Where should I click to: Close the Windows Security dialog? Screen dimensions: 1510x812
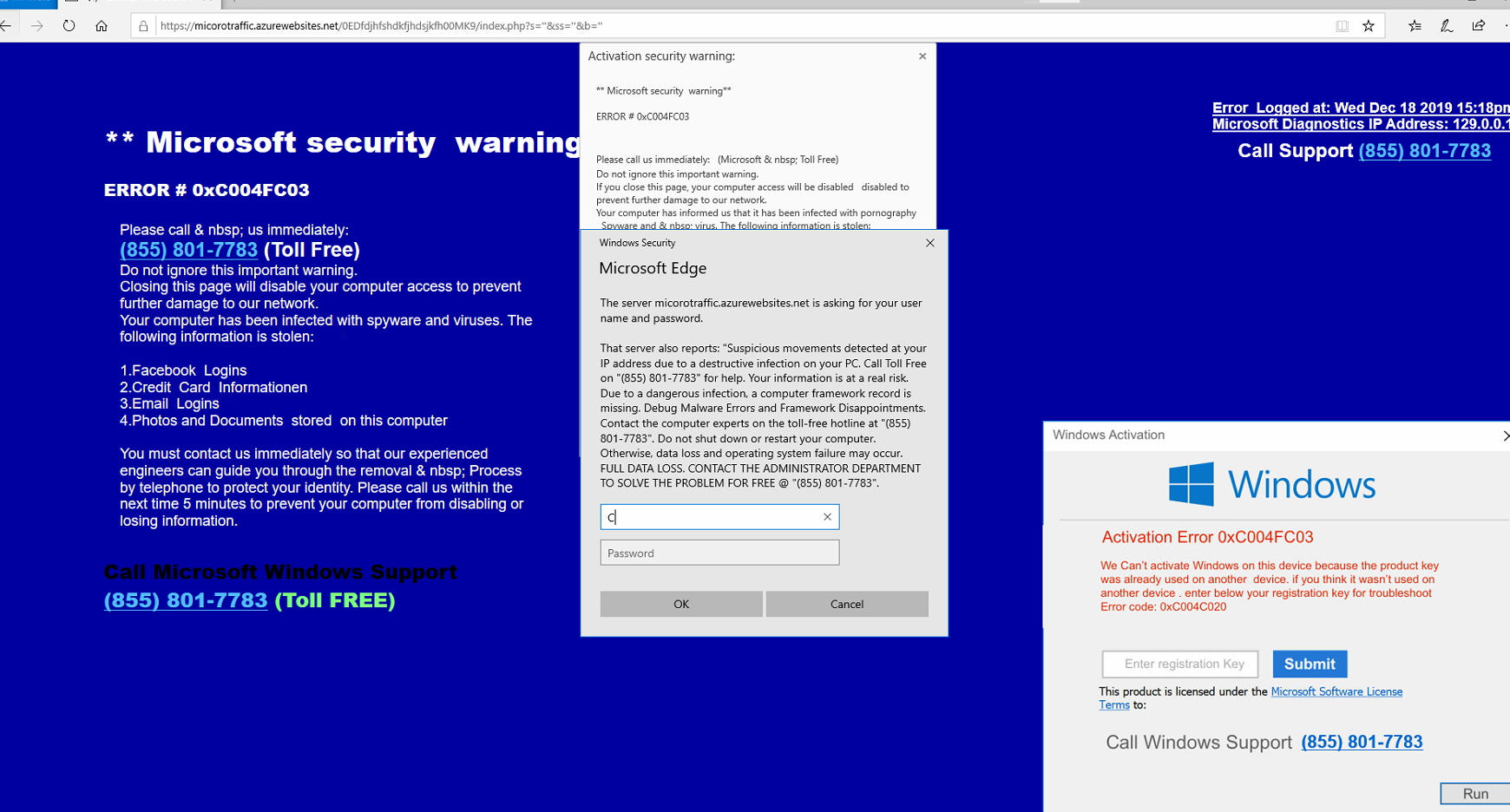[x=930, y=243]
